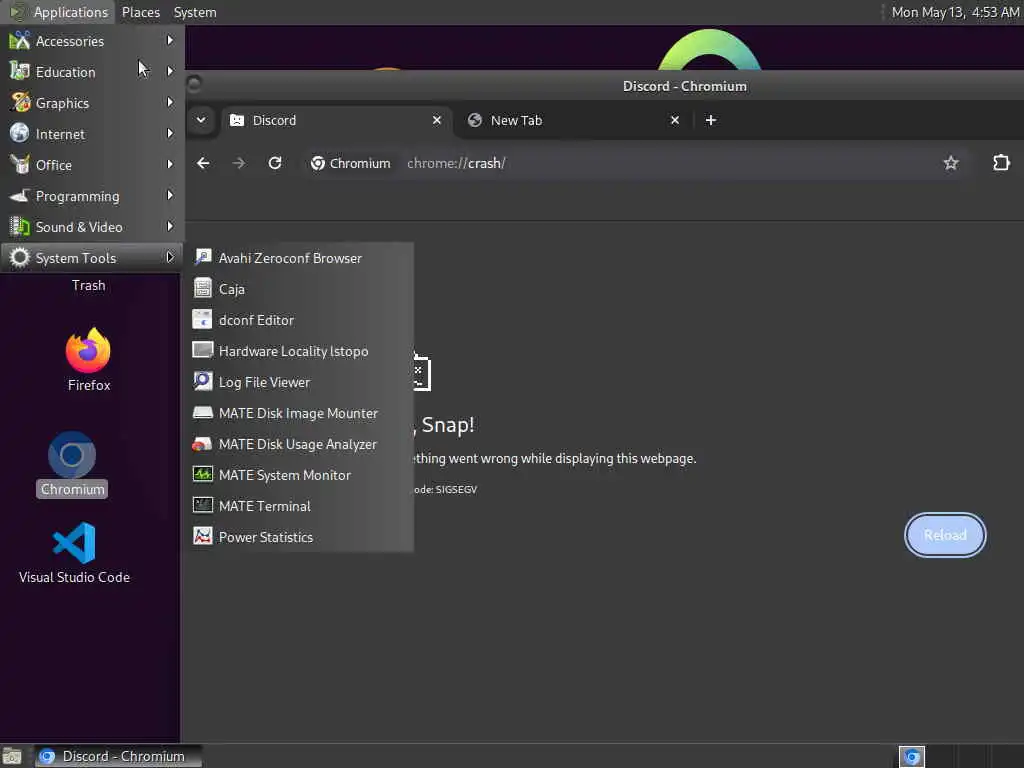Select the Chromium desktop icon
The width and height of the screenshot is (1024, 768).
(x=72, y=465)
